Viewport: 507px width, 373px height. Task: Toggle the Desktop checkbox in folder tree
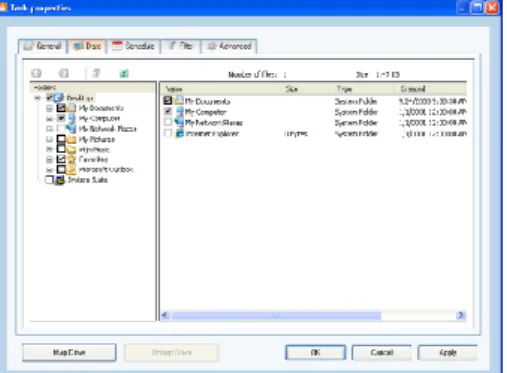pos(49,98)
